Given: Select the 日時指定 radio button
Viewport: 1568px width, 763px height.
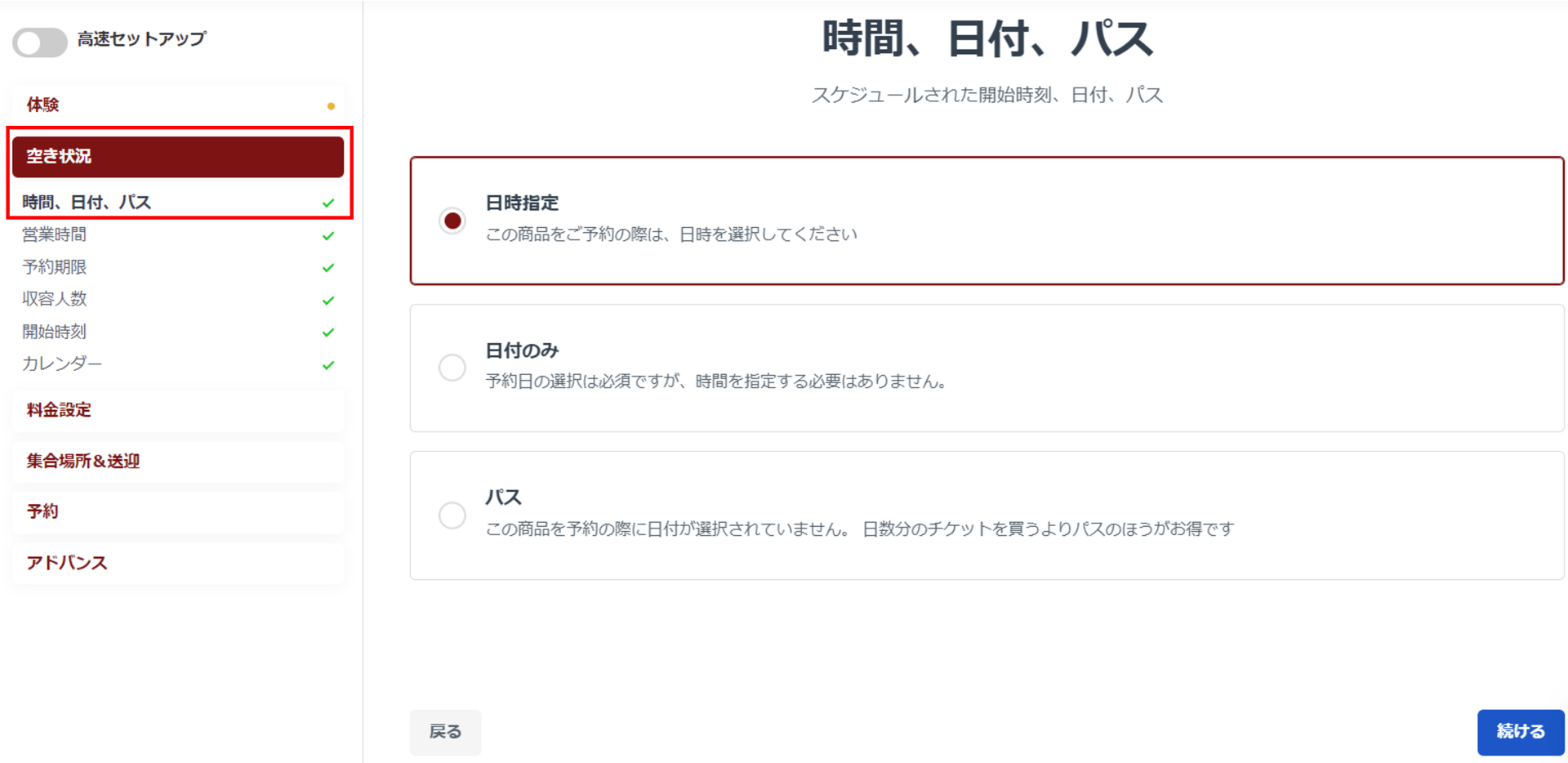Looking at the screenshot, I should (x=452, y=221).
